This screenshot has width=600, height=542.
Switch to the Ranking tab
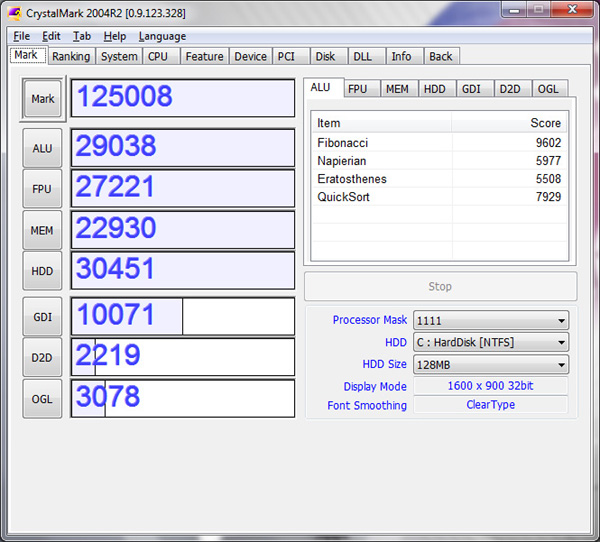tap(71, 56)
